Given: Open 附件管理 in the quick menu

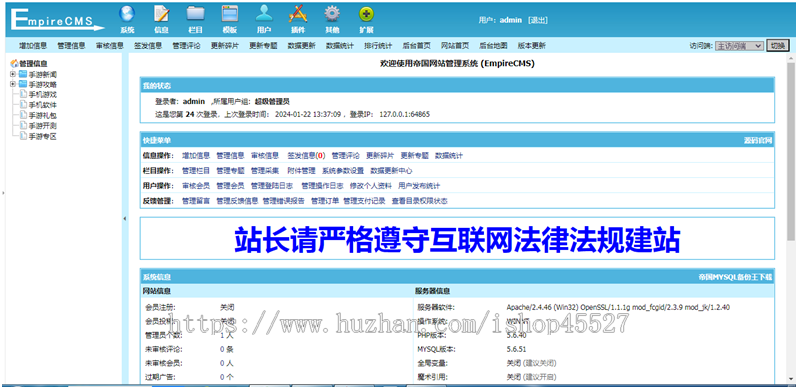Looking at the screenshot, I should coord(301,171).
